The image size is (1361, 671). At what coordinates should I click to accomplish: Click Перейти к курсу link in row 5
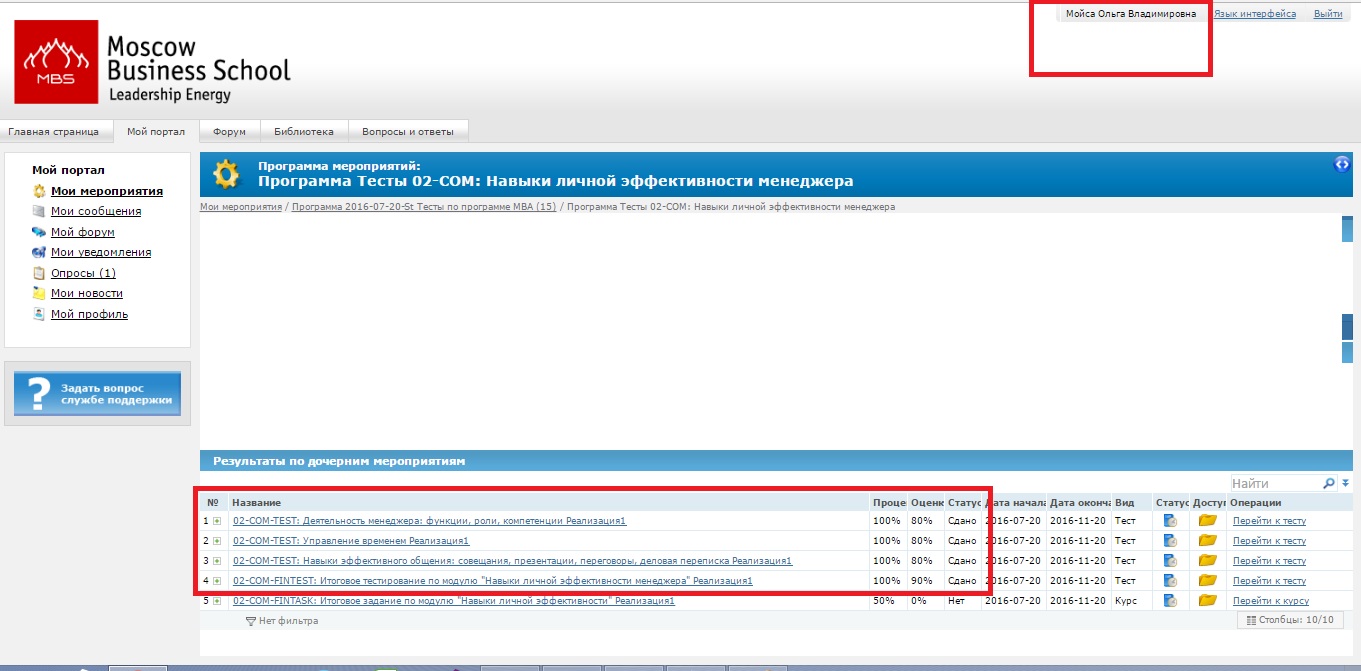pos(1270,601)
